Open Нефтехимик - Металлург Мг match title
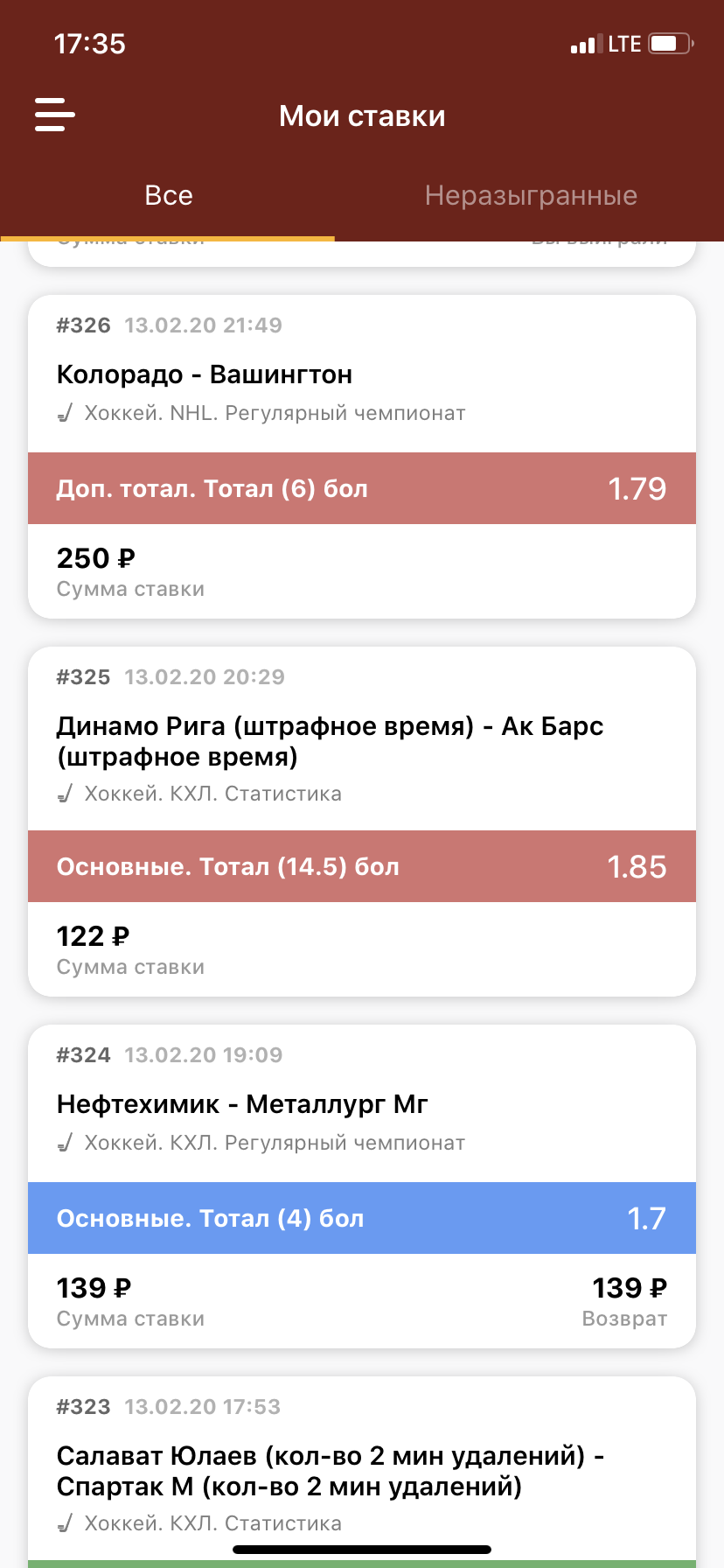The image size is (724, 1568). [x=242, y=1104]
